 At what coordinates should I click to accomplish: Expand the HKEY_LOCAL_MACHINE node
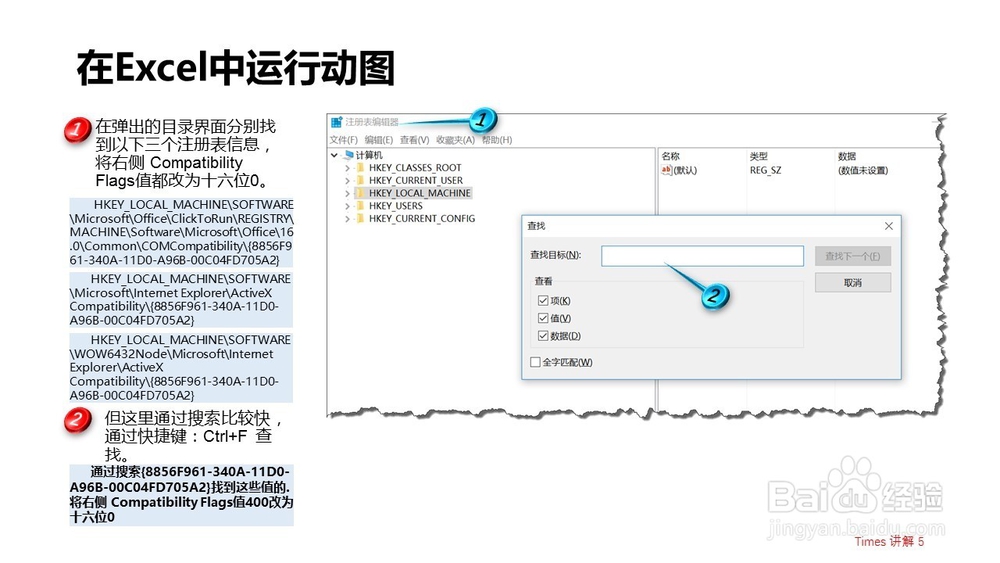348,193
